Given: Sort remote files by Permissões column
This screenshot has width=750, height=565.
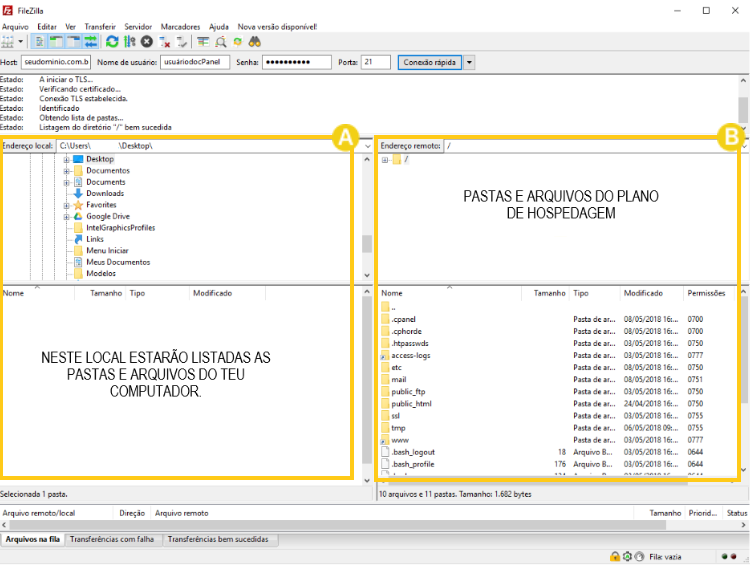Looking at the screenshot, I should coord(706,293).
